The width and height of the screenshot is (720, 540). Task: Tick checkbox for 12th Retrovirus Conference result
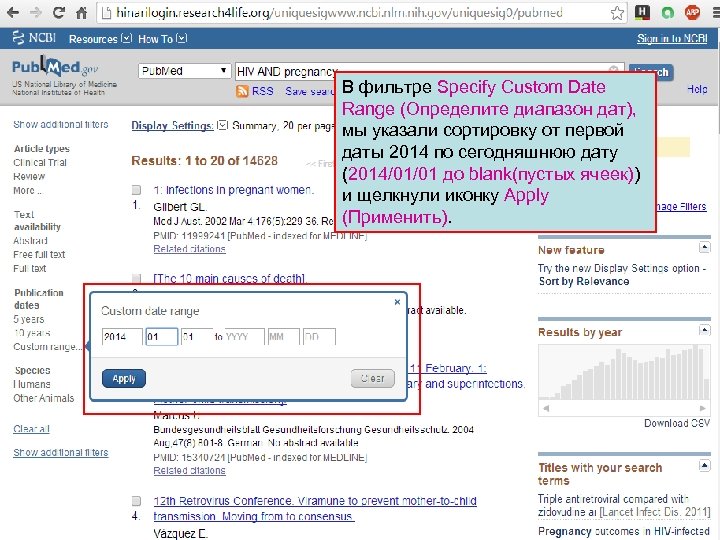click(136, 501)
